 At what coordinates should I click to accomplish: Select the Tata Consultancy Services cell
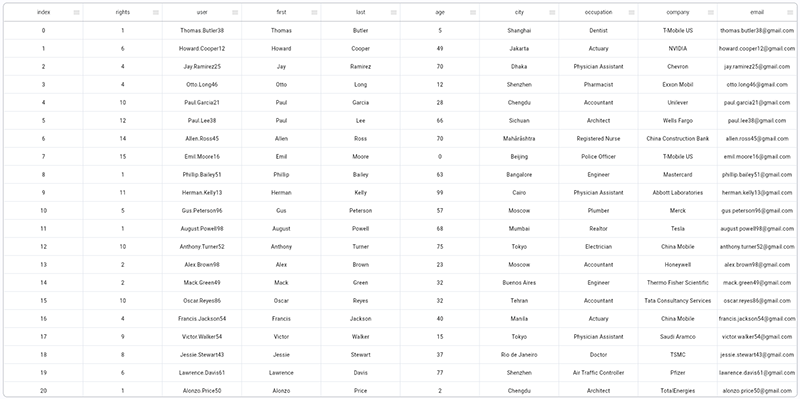(x=678, y=301)
